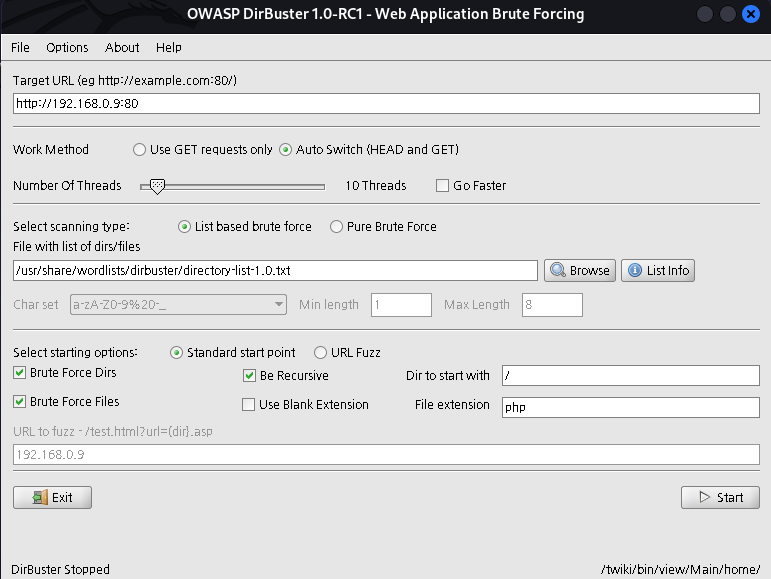The height and width of the screenshot is (579, 771).
Task: Click the List Info button
Action: click(658, 270)
